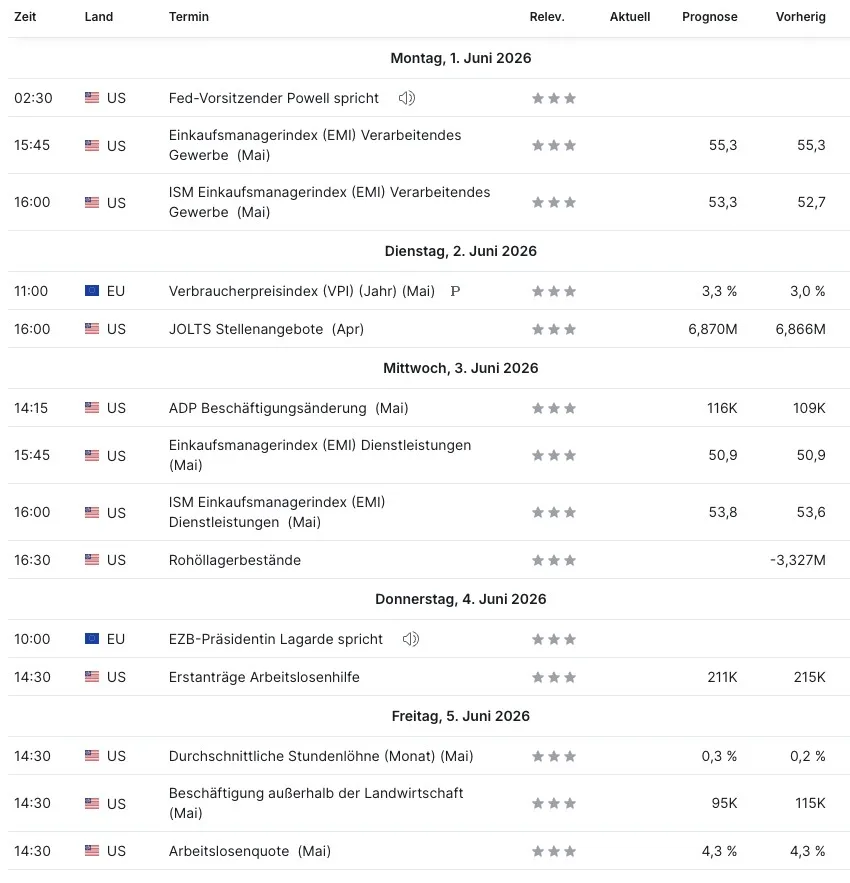
Task: Open Beschäftigung außerhalb der Landwirtschaft event
Action: (315, 803)
